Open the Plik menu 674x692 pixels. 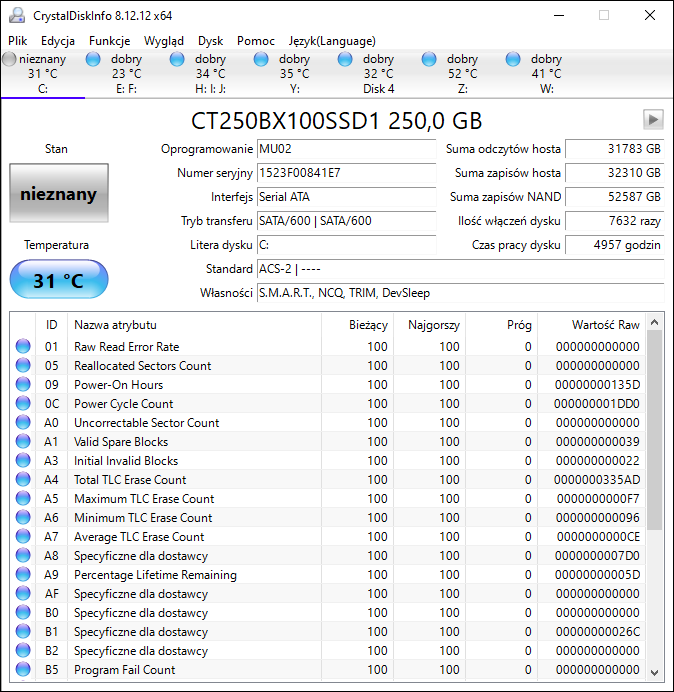point(18,41)
